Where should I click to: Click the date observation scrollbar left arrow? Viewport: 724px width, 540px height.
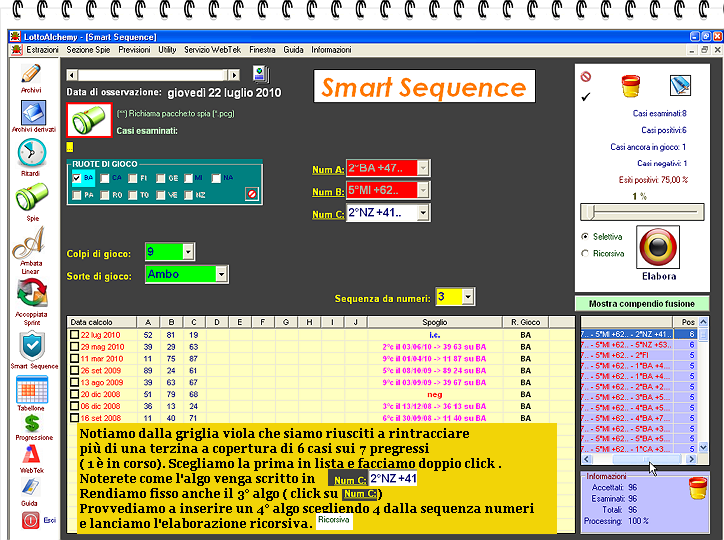[72, 75]
